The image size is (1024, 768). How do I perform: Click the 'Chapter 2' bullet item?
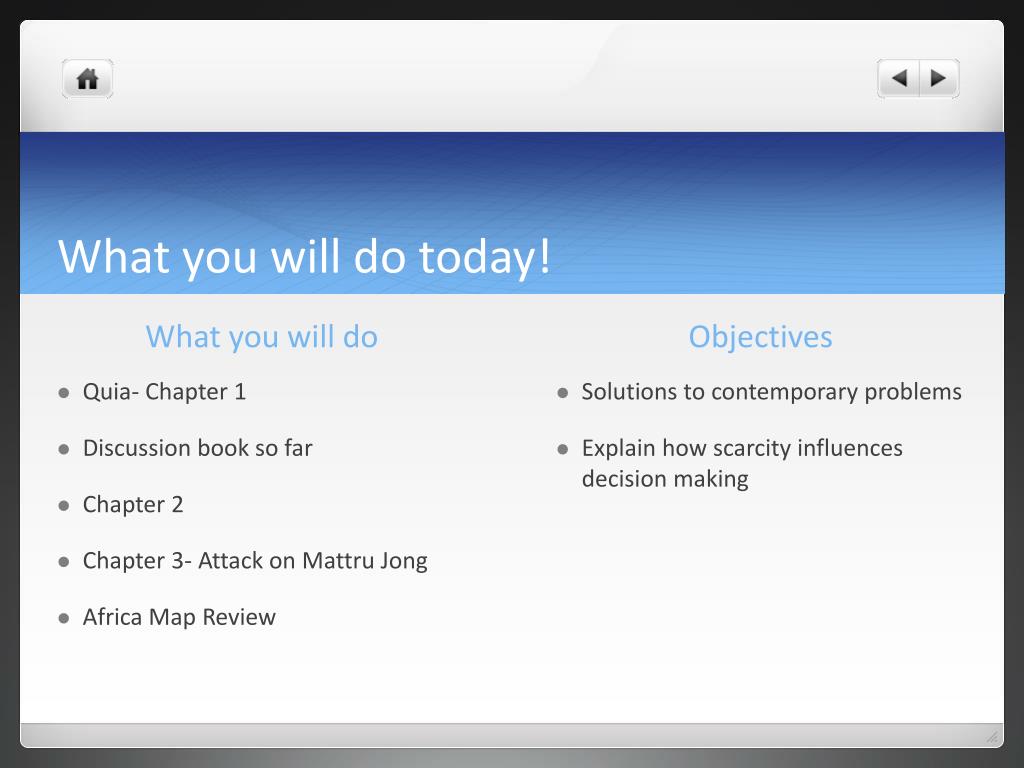coord(133,505)
